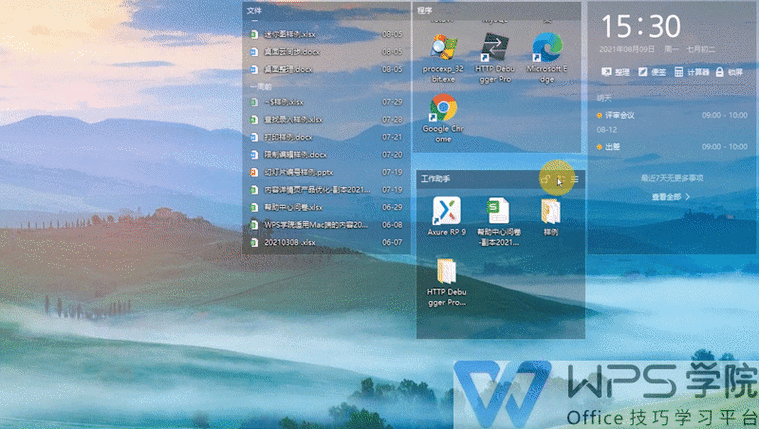Click the 2021年08月09日 date text
Screen dimensions: 759x429
coord(627,49)
